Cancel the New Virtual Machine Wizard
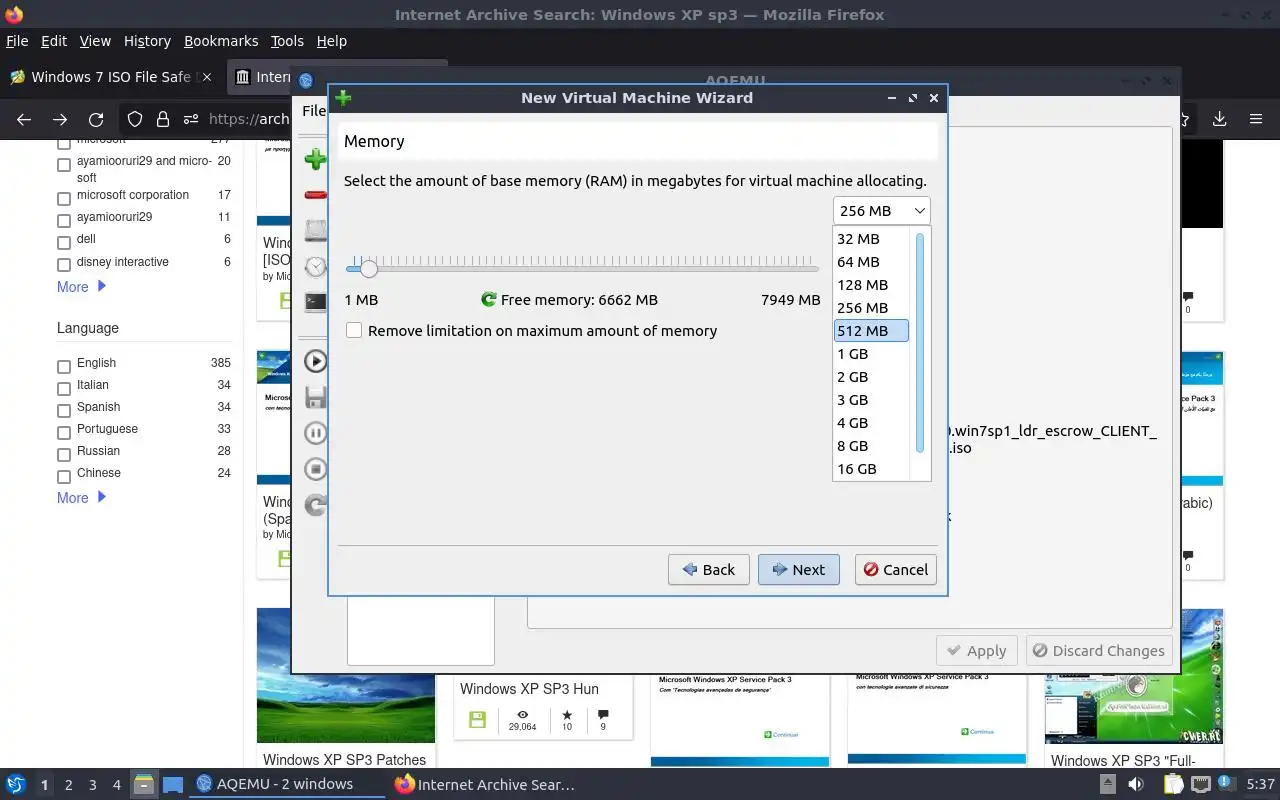1280x800 pixels. point(895,569)
